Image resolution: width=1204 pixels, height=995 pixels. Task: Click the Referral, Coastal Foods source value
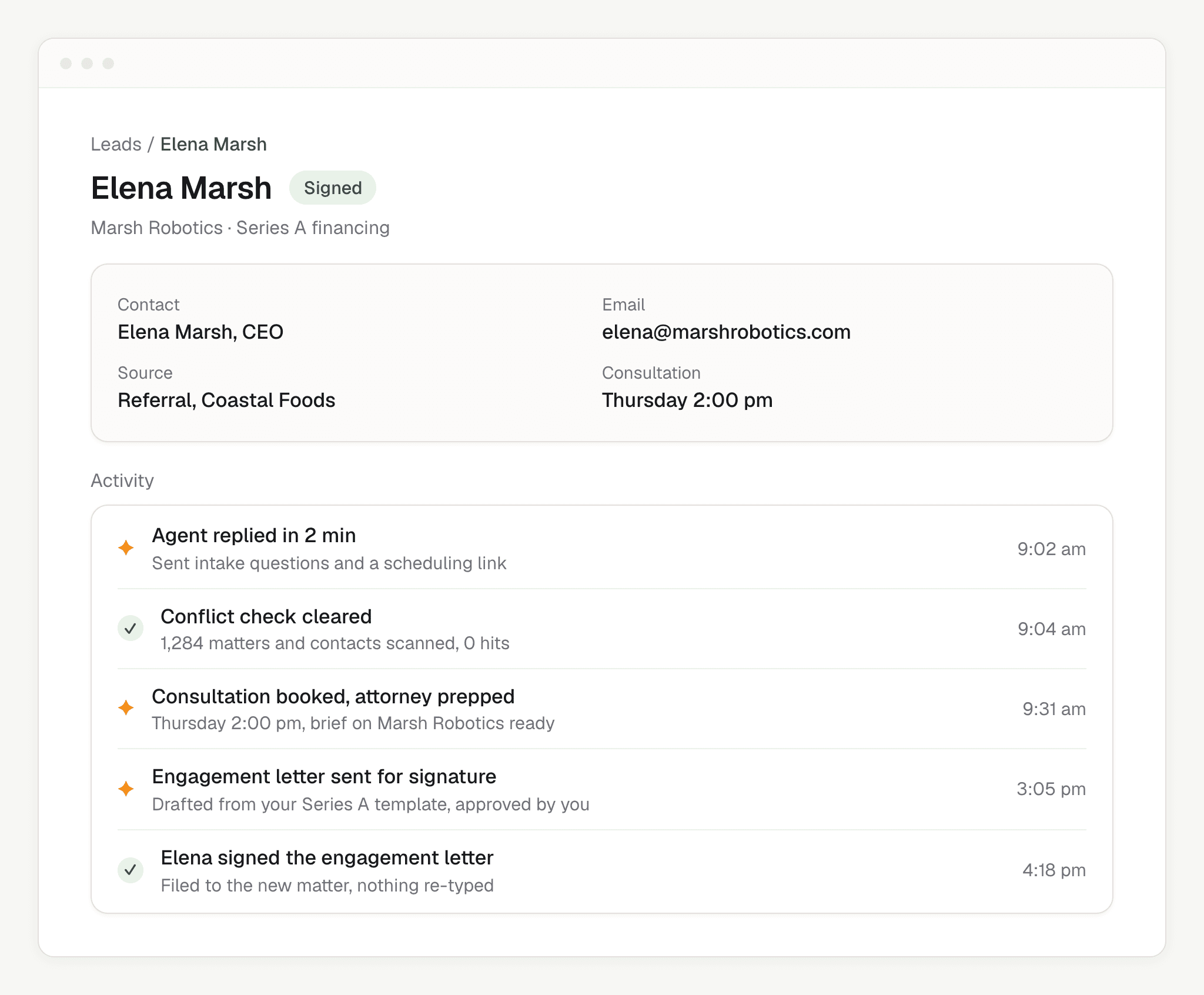pos(226,400)
